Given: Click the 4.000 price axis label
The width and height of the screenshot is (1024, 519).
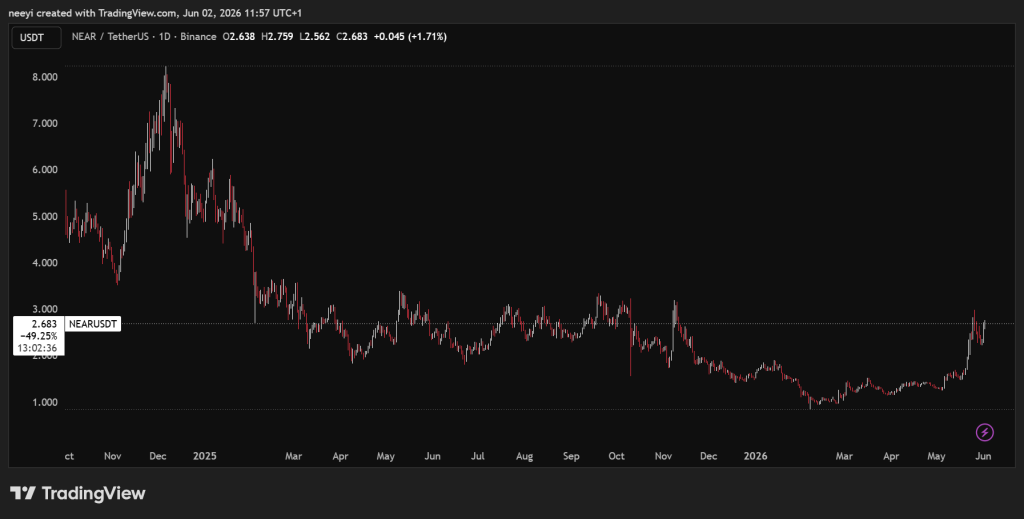Looking at the screenshot, I should pyautogui.click(x=45, y=263).
